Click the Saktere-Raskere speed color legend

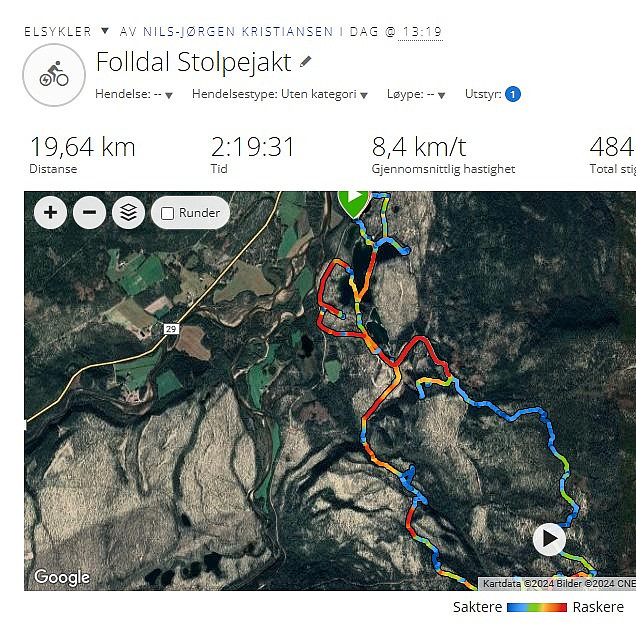pos(537,607)
